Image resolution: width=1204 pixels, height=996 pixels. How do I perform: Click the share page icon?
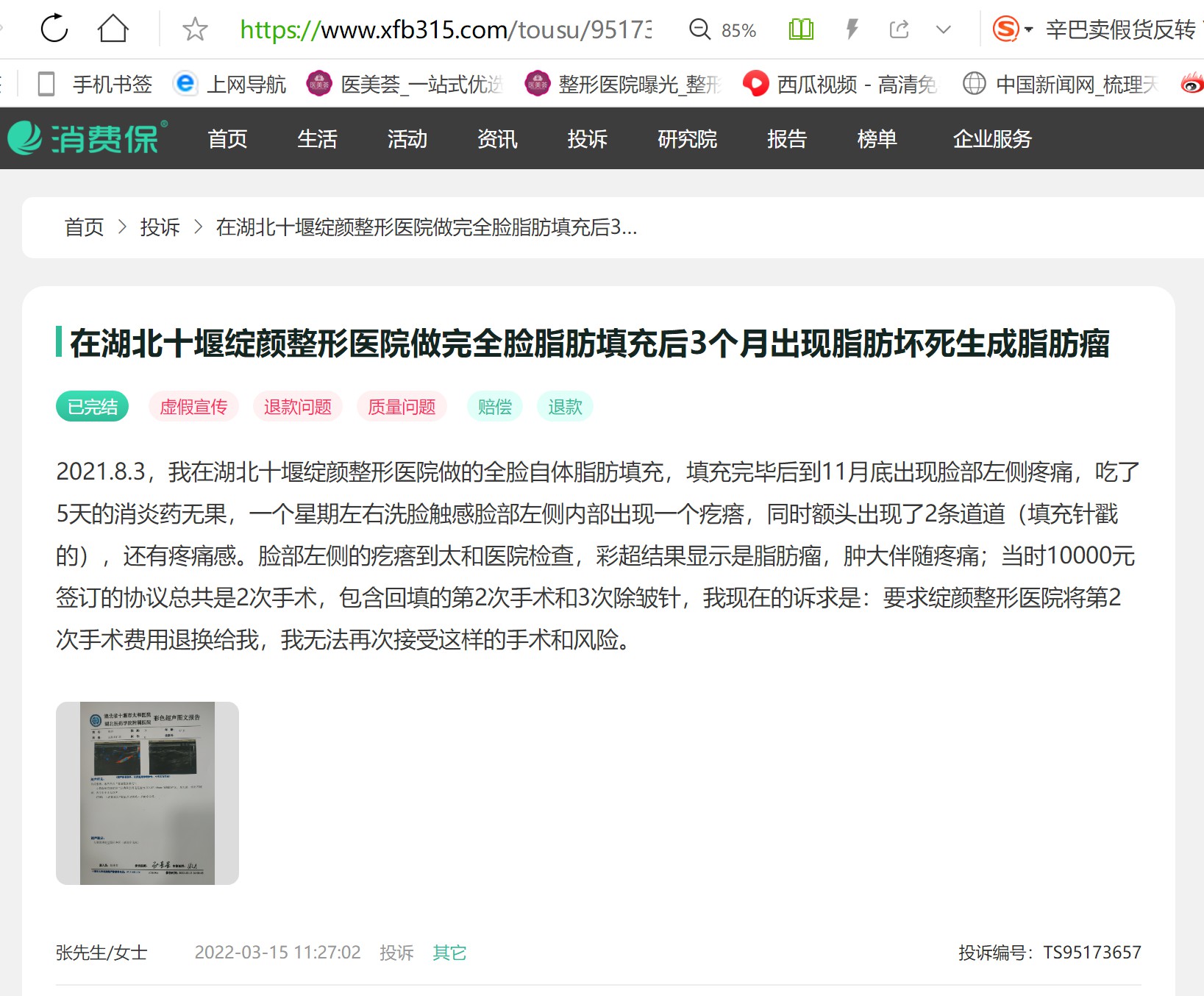899,29
